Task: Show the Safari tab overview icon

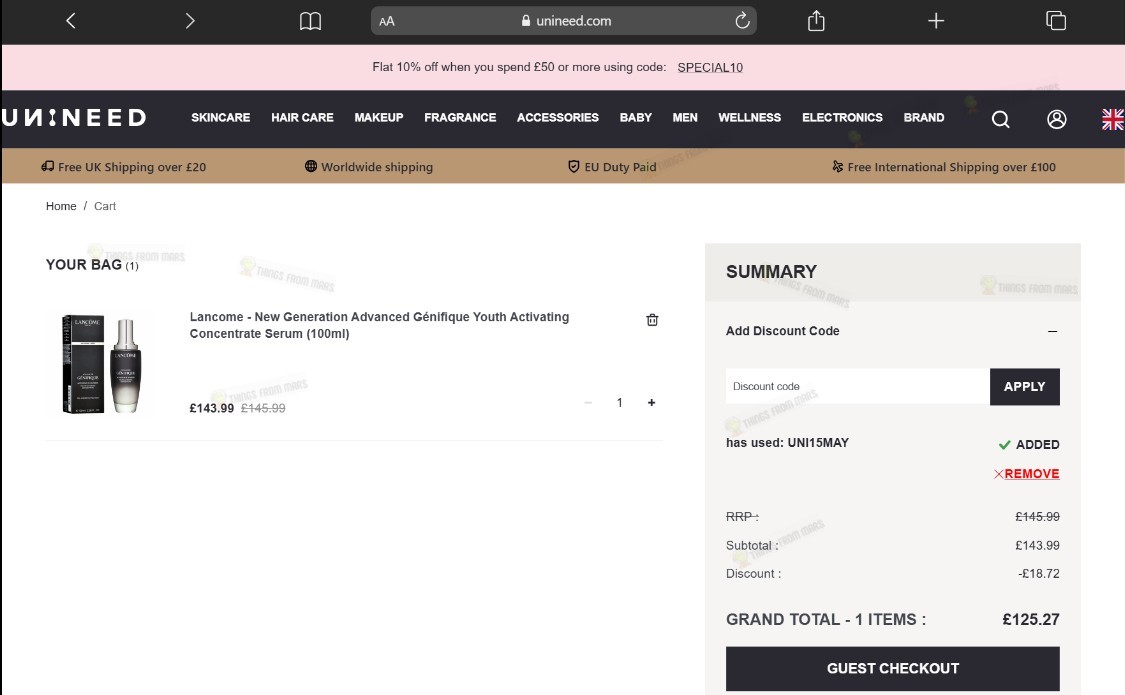Action: [1055, 21]
